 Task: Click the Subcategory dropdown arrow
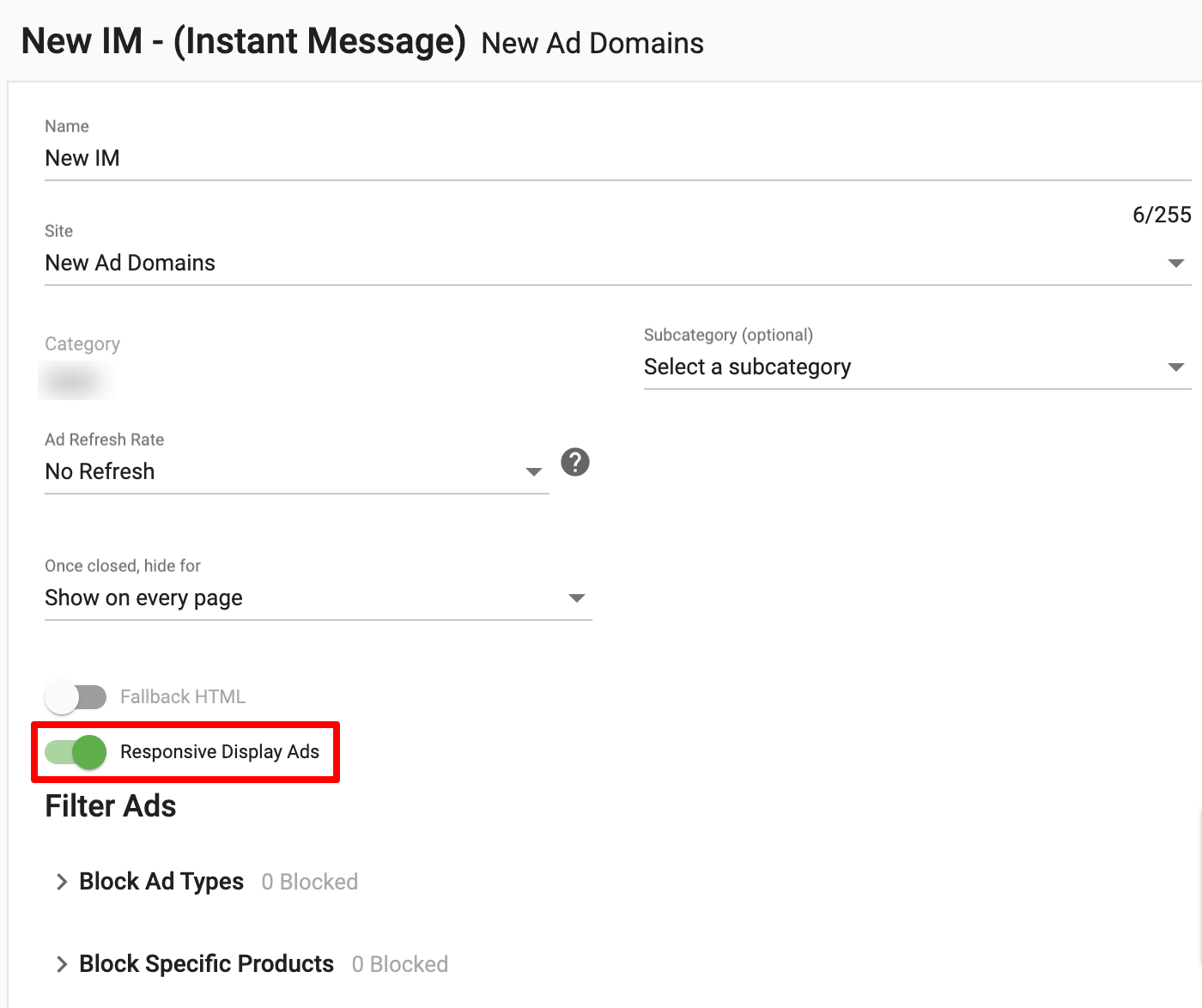click(x=1177, y=367)
